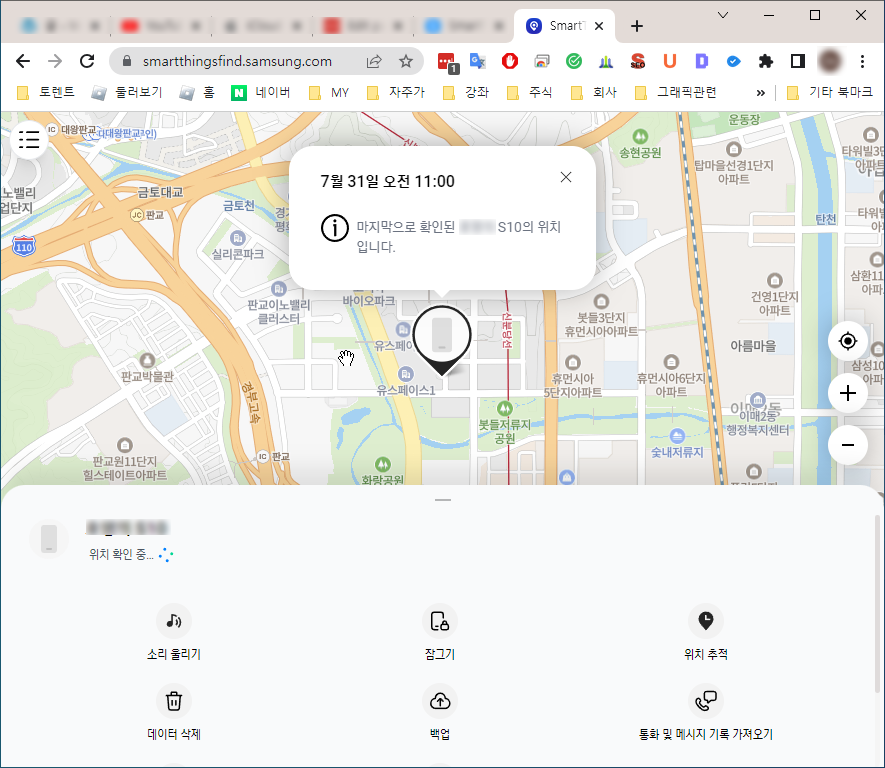This screenshot has height=768, width=885.
Task: Switch to the SmartThings Find tab
Action: (564, 26)
